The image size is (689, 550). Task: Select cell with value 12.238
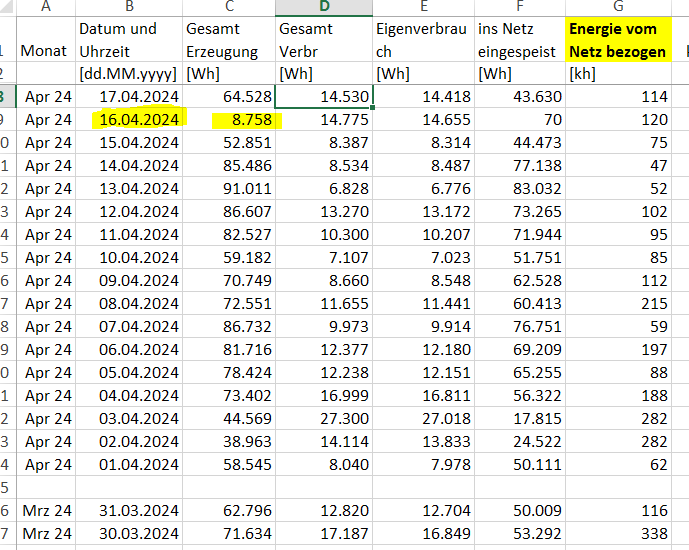(324, 373)
